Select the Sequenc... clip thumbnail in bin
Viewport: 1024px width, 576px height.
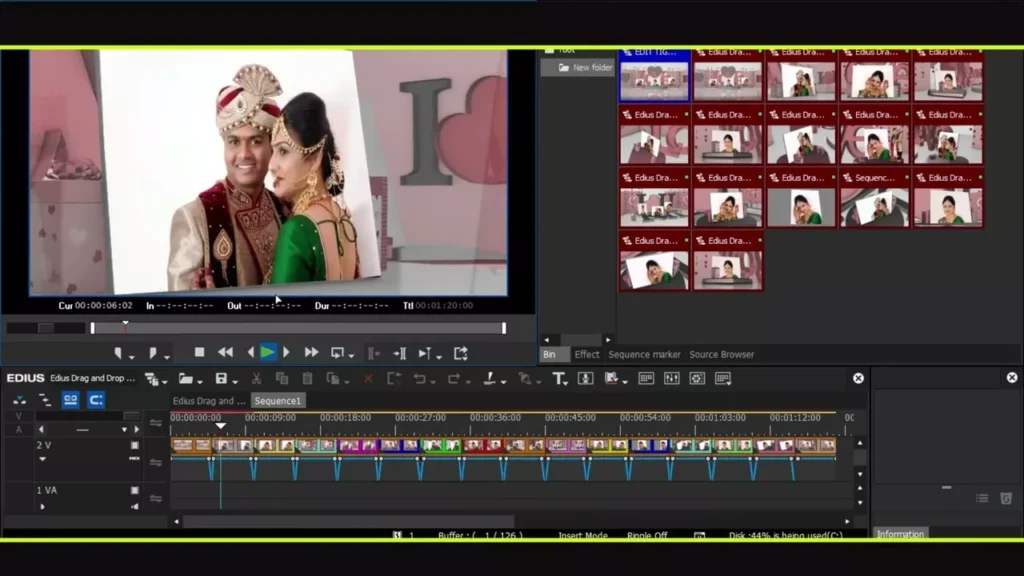click(874, 199)
